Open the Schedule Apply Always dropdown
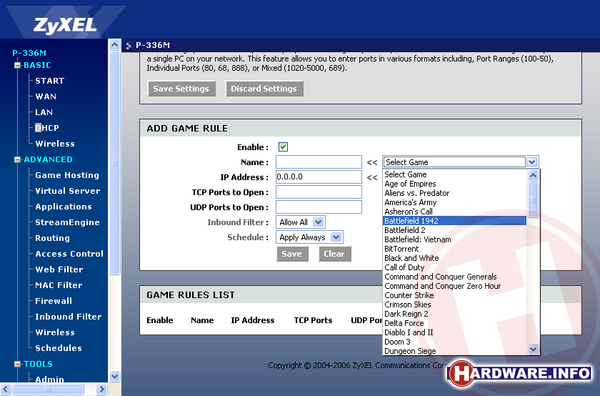This screenshot has width=600, height=396. 310,237
